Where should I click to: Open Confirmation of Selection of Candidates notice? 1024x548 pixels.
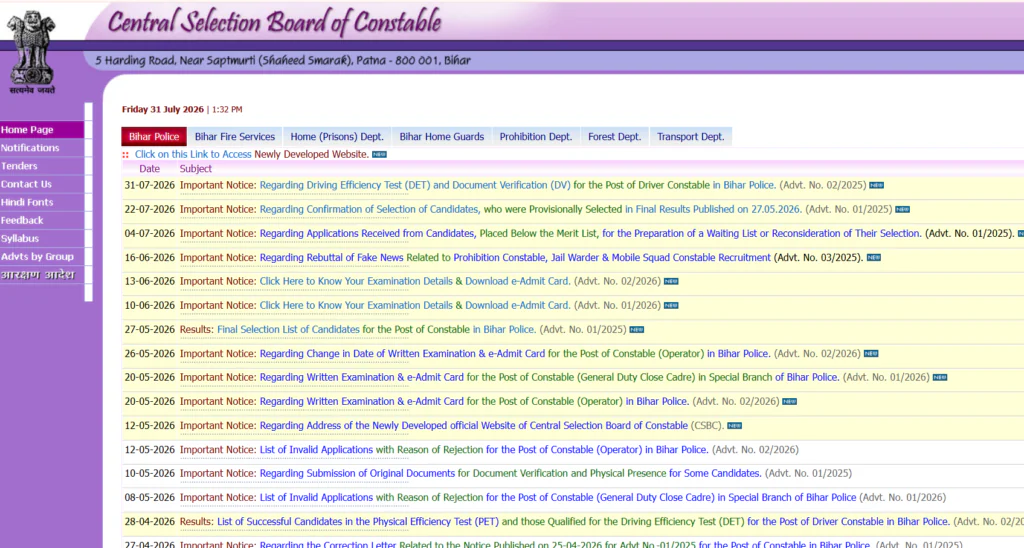pos(530,210)
